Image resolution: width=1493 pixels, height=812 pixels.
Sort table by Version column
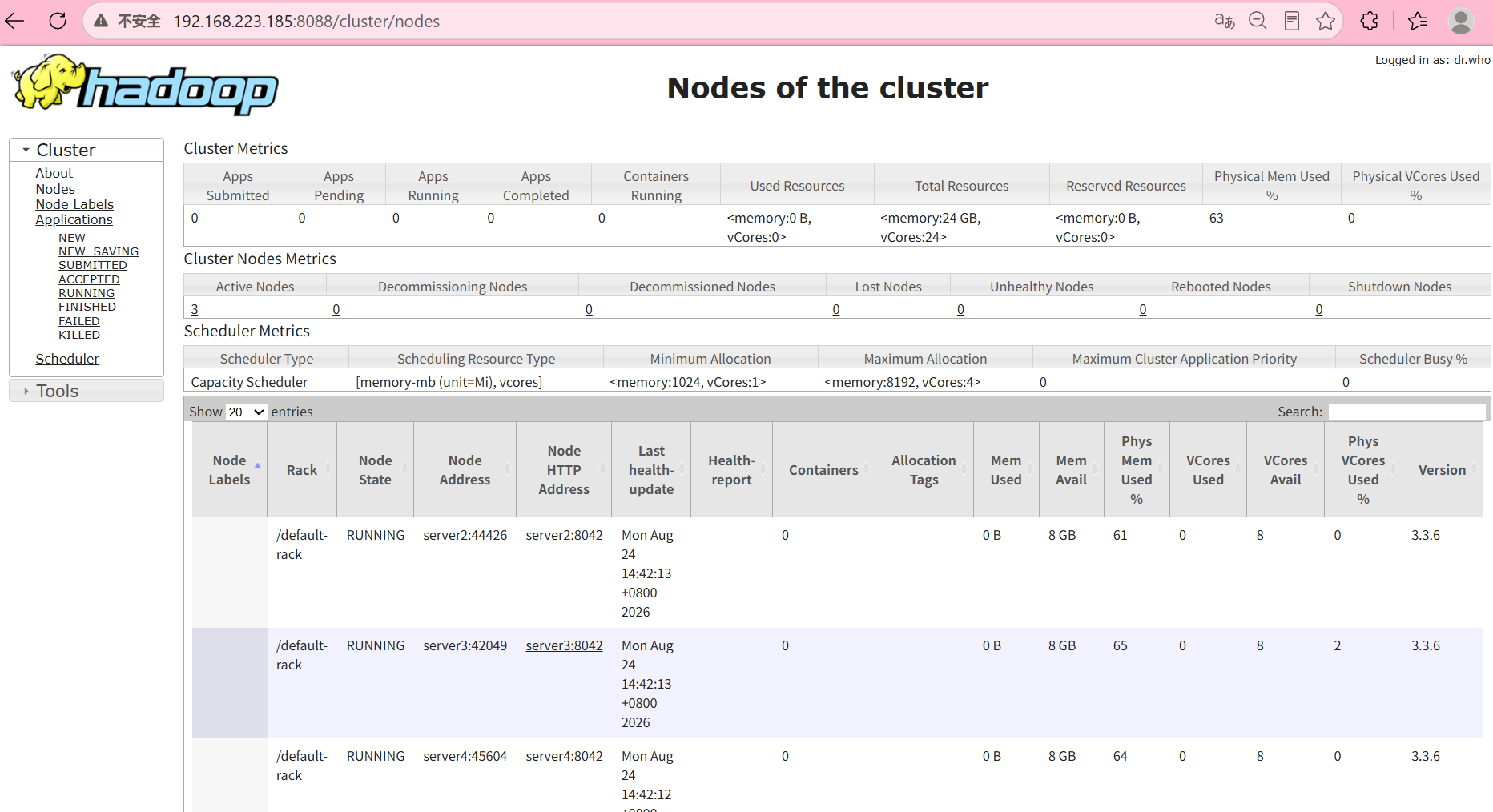1442,470
